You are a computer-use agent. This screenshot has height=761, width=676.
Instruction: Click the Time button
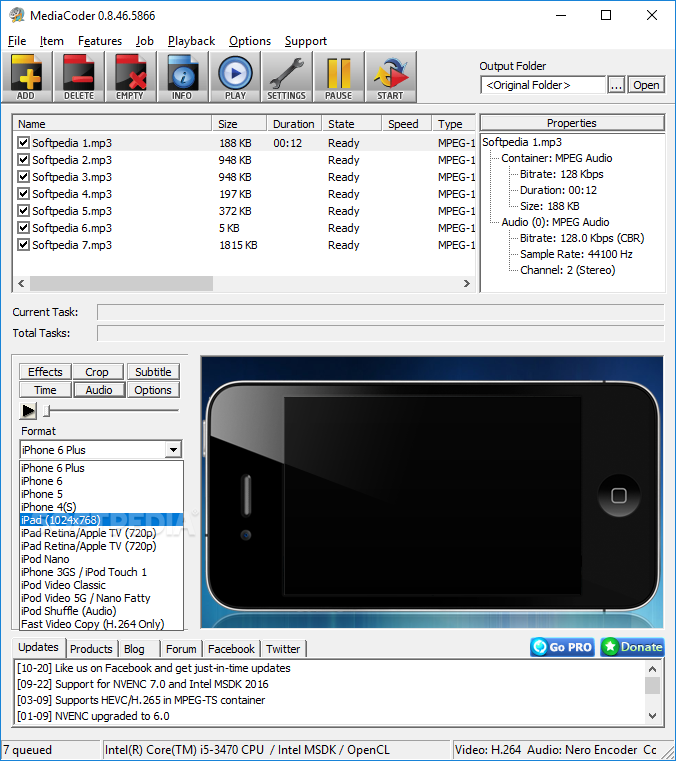coord(45,390)
